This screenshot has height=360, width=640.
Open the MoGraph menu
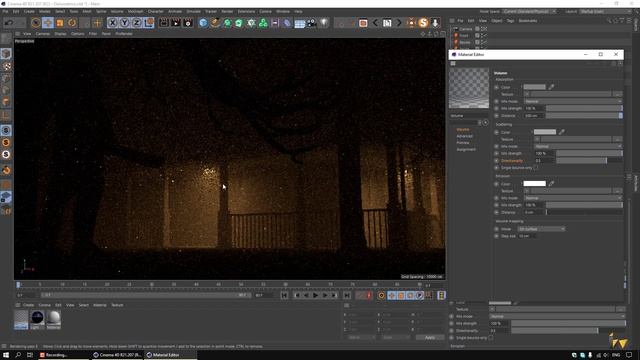(x=136, y=11)
